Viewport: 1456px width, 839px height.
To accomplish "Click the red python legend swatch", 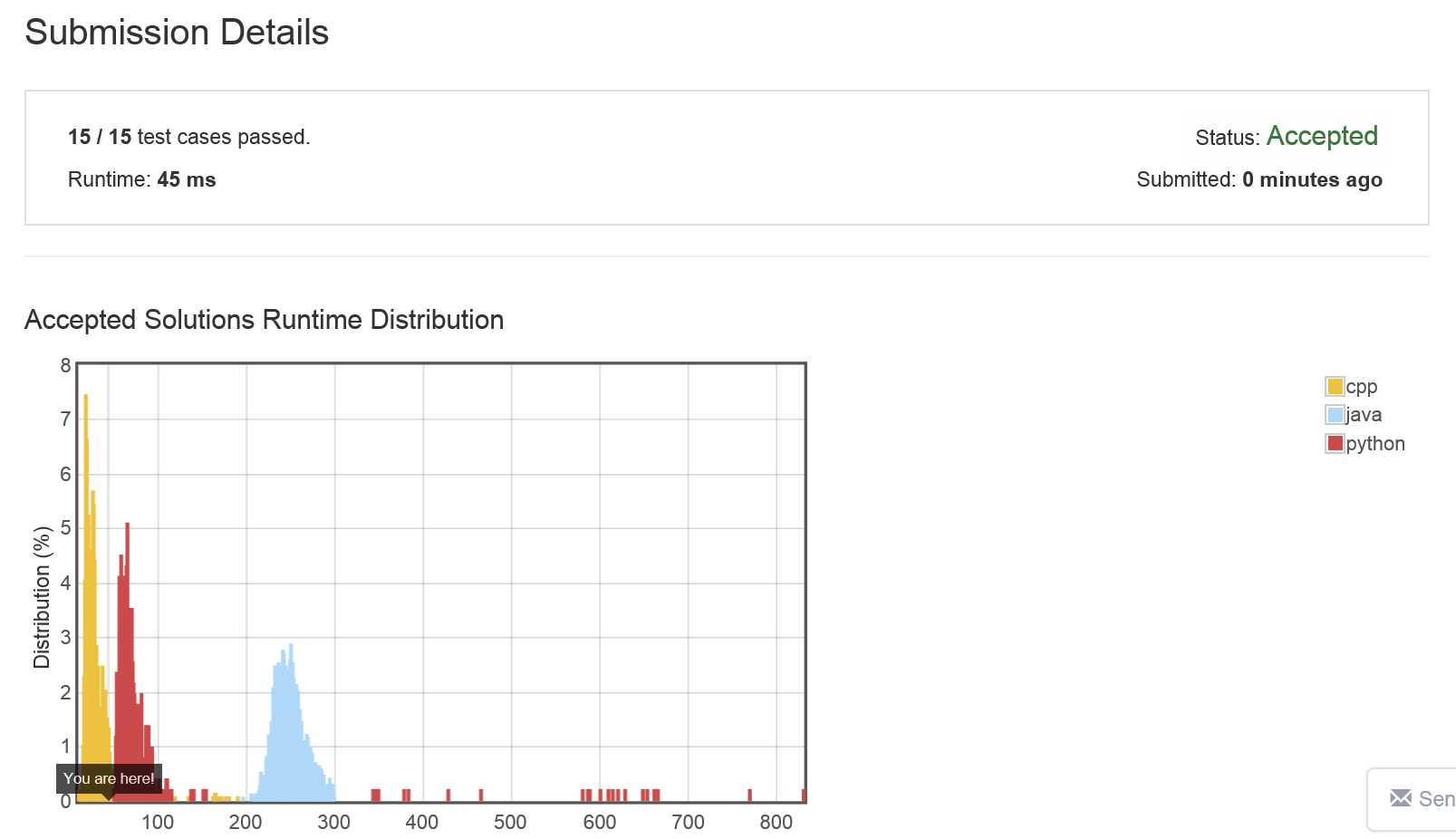I will 1335,443.
